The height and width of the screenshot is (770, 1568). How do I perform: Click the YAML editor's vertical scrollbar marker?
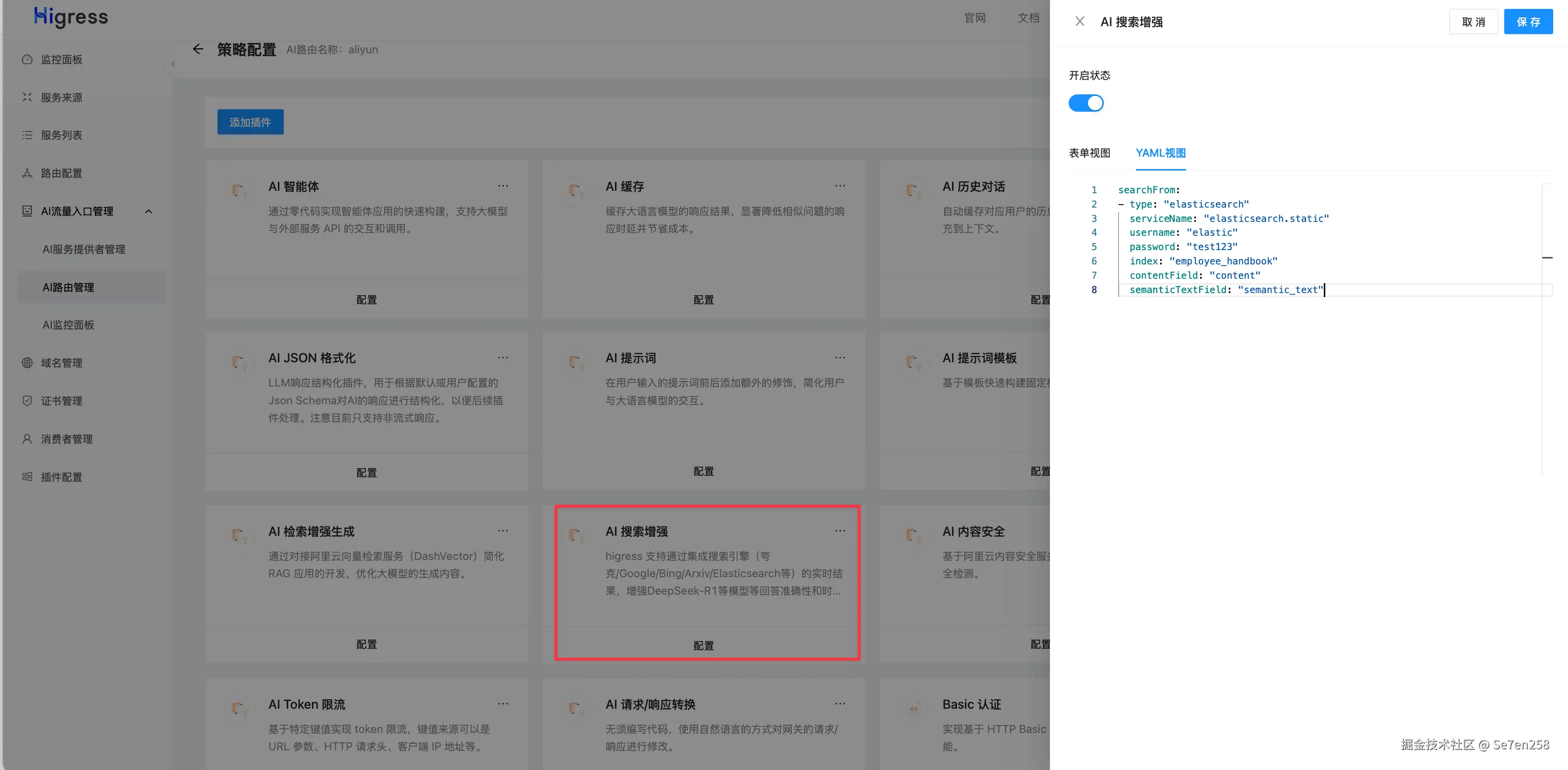(x=1547, y=258)
